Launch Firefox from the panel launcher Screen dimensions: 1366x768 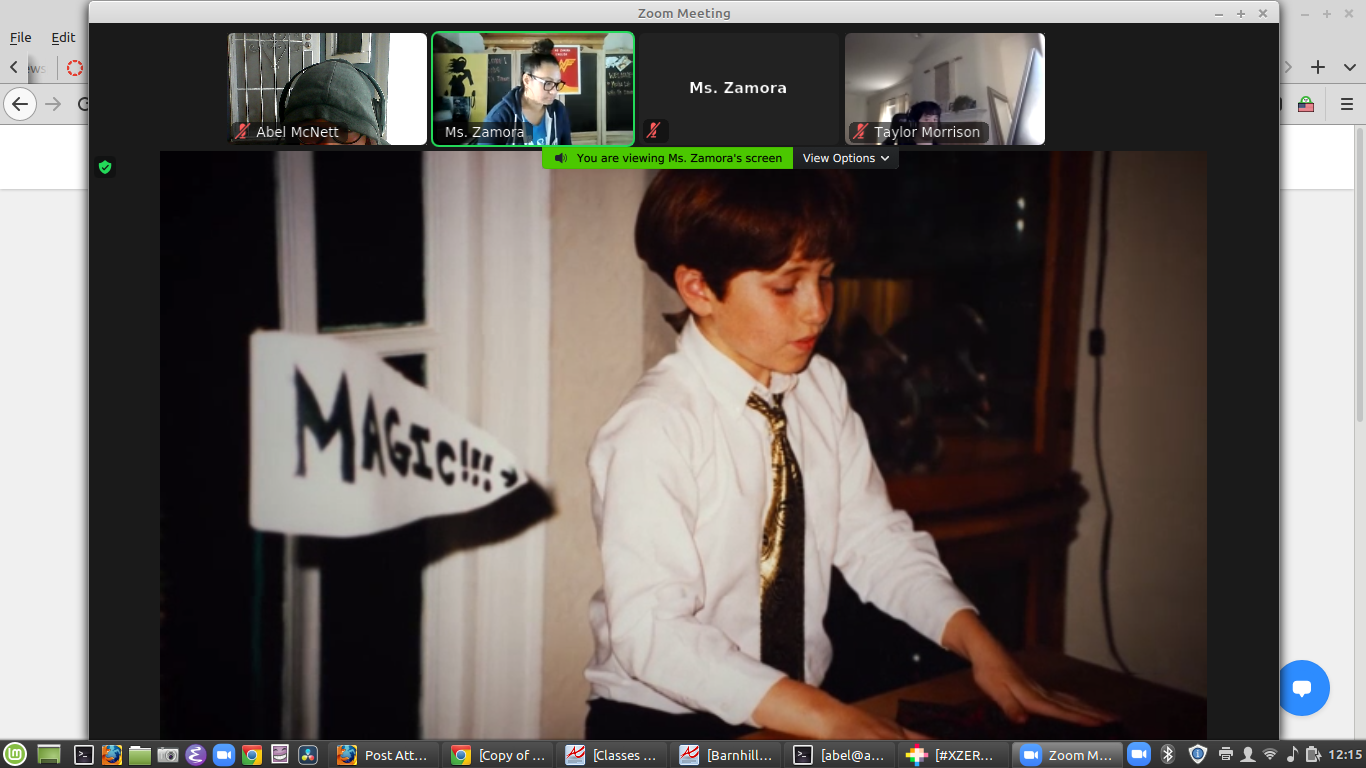(112, 755)
